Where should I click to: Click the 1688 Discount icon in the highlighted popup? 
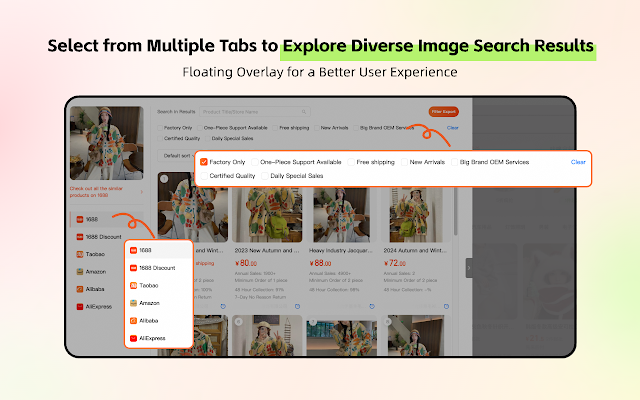point(133,268)
